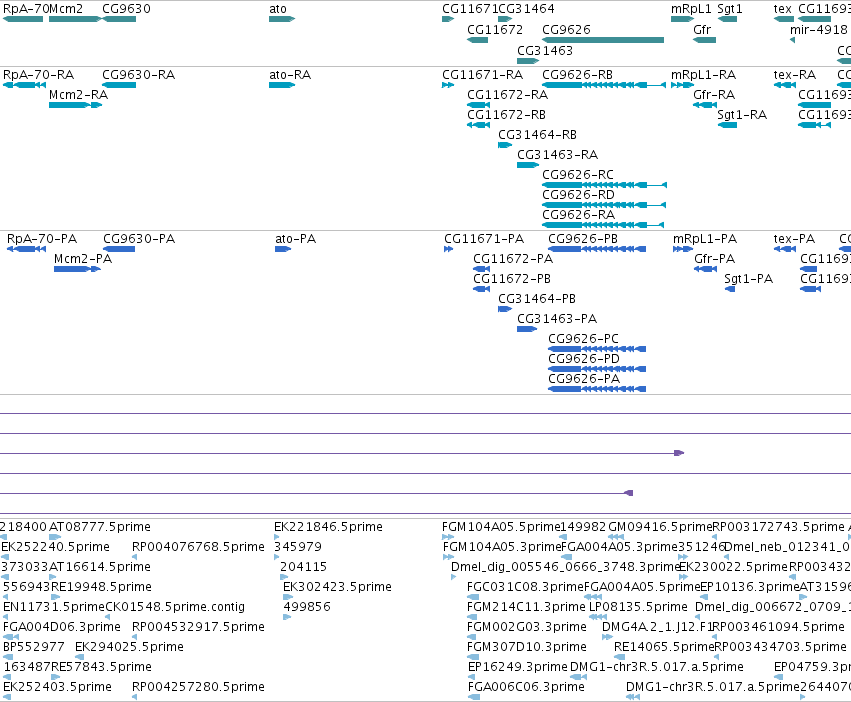Click the "Mcm2-PA" protein label
851x702 pixels.
click(x=83, y=258)
